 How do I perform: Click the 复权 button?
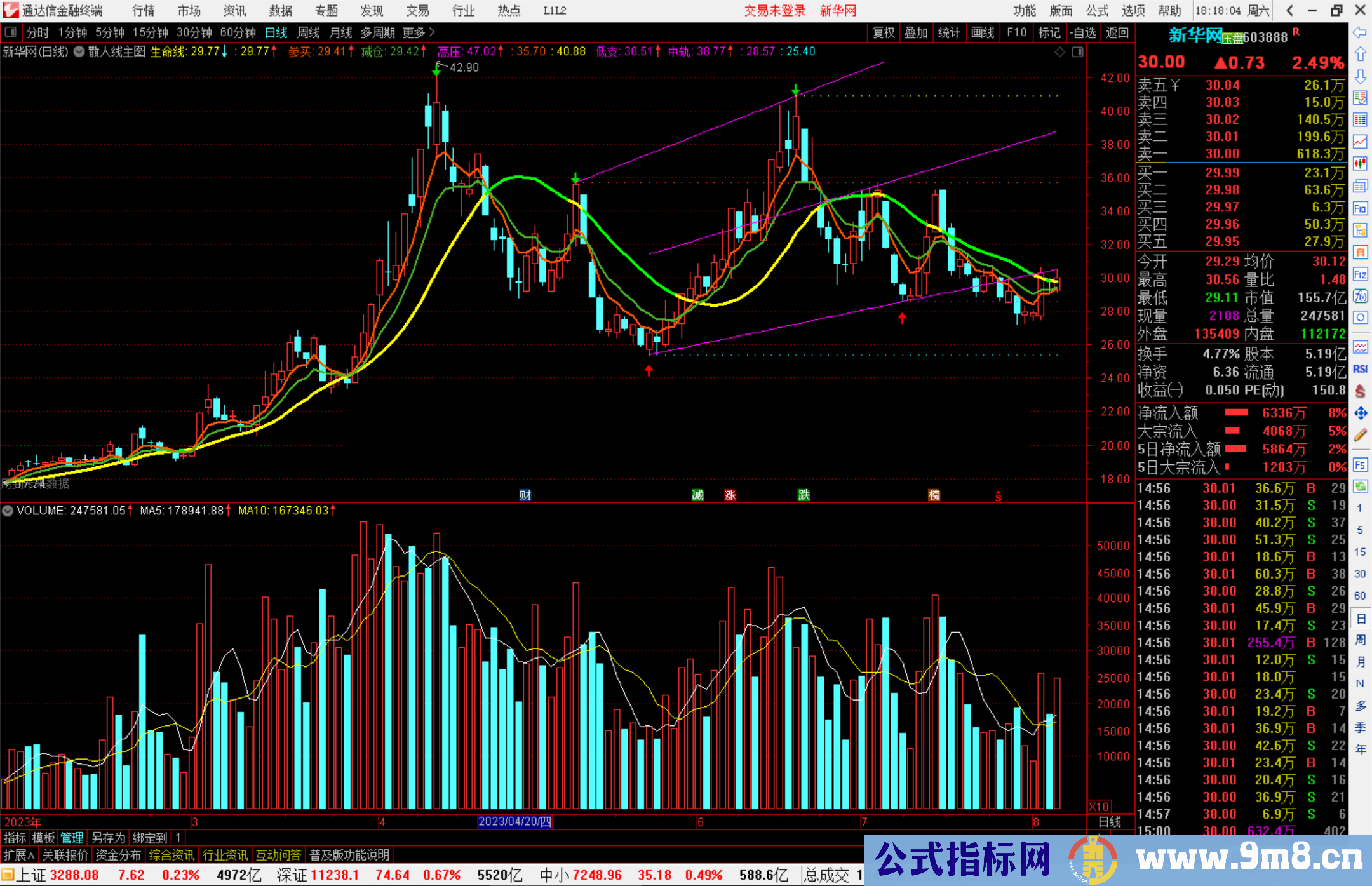point(883,32)
